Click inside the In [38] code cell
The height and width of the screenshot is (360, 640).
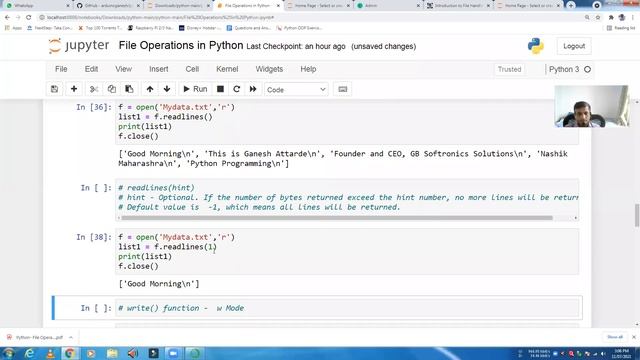[x=347, y=251]
